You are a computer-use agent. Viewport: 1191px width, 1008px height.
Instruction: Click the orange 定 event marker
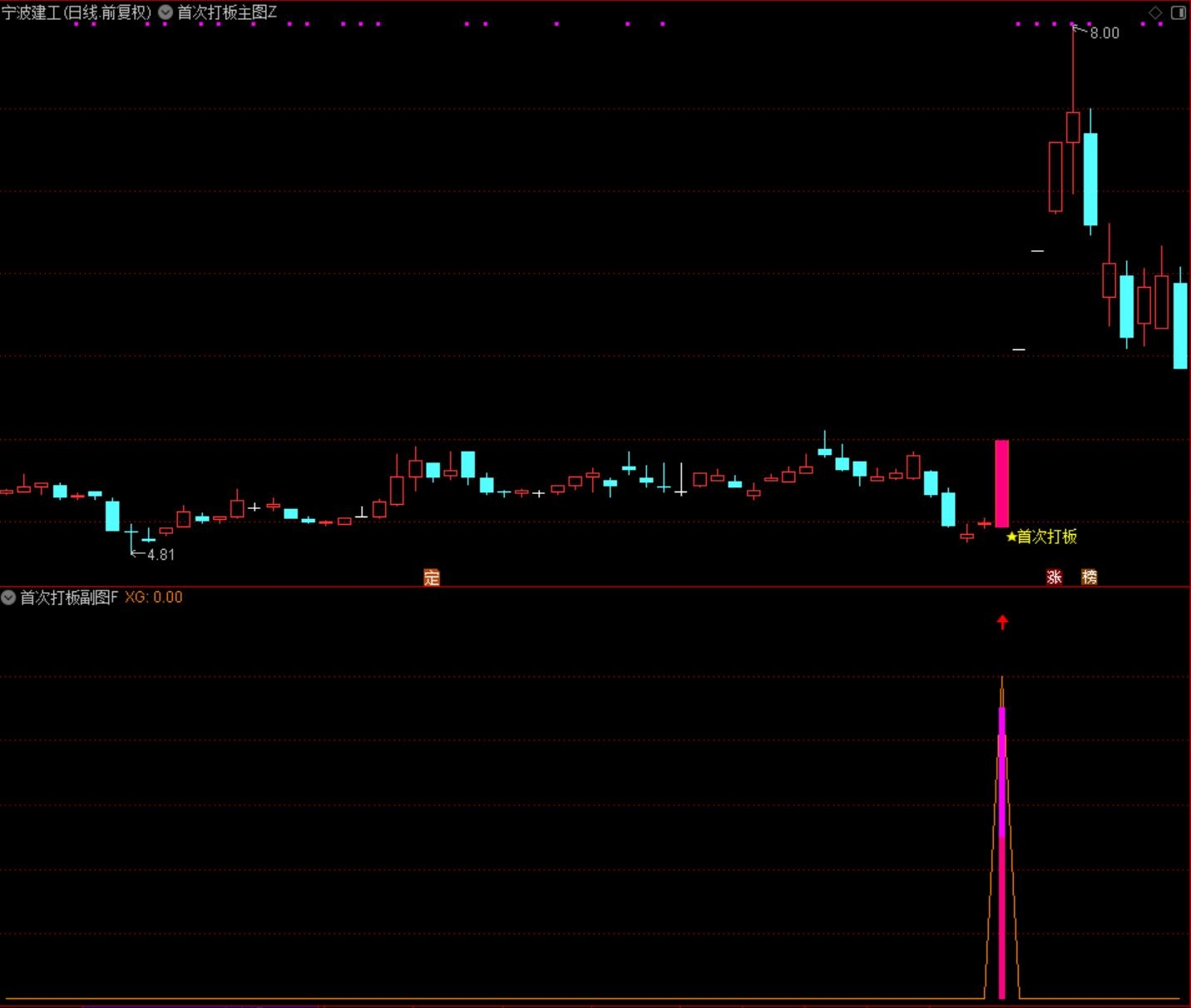[431, 577]
